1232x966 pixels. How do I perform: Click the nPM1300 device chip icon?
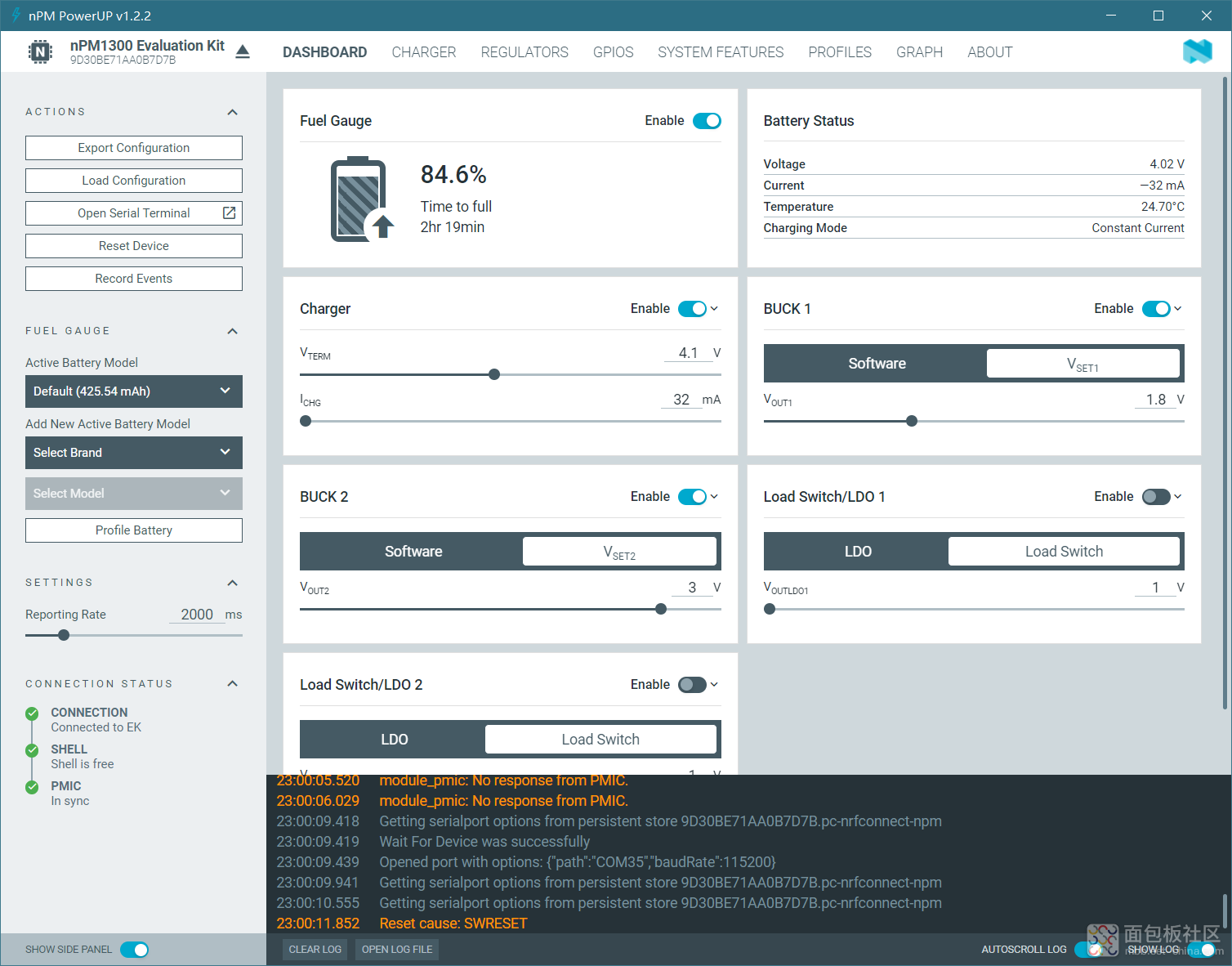click(40, 52)
